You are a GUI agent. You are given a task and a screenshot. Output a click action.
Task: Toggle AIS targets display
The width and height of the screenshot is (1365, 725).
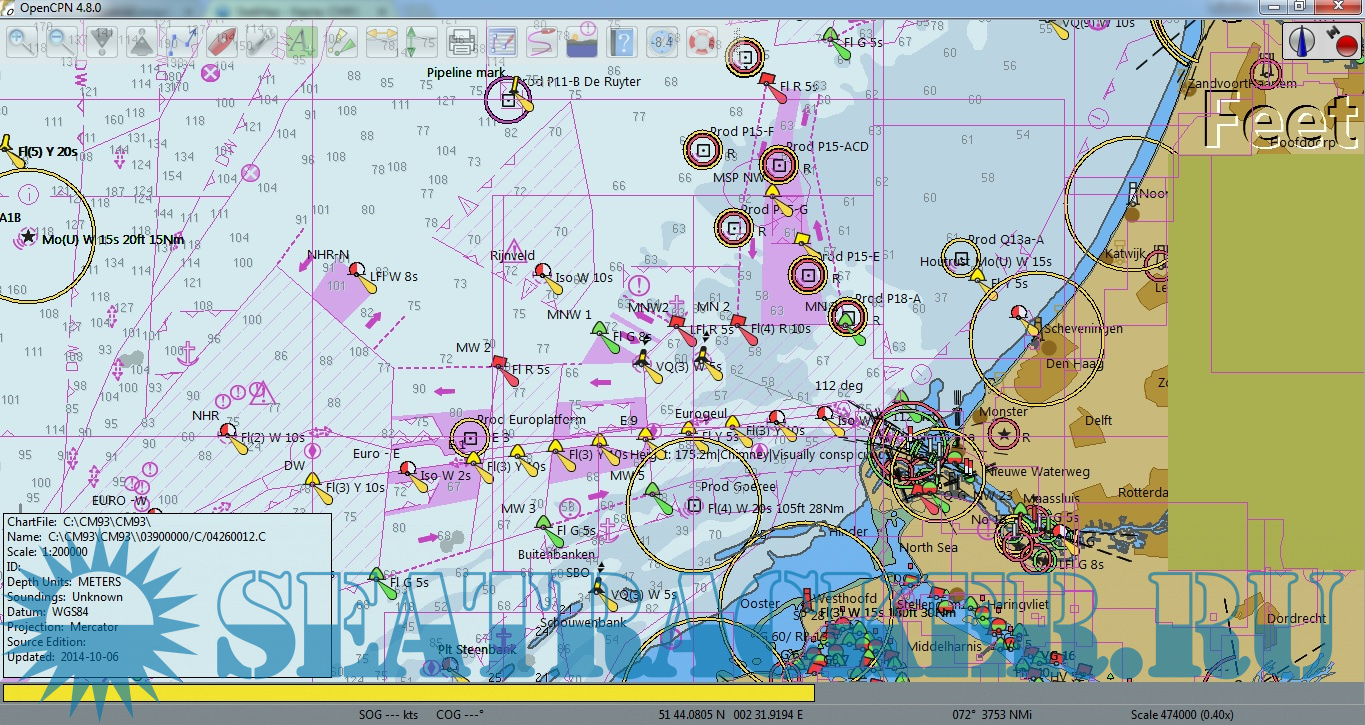341,43
